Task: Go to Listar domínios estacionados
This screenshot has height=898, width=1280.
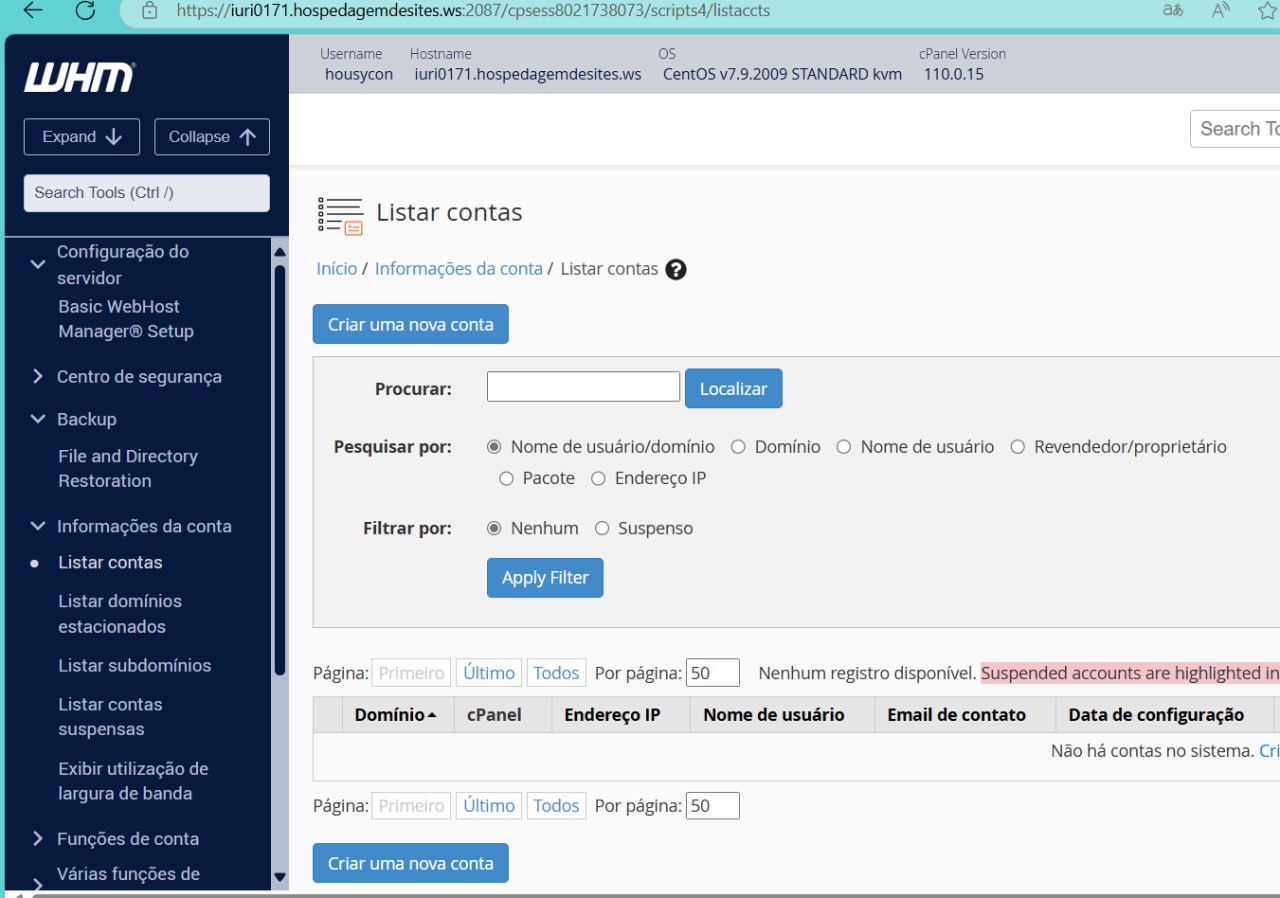Action: click(x=120, y=614)
